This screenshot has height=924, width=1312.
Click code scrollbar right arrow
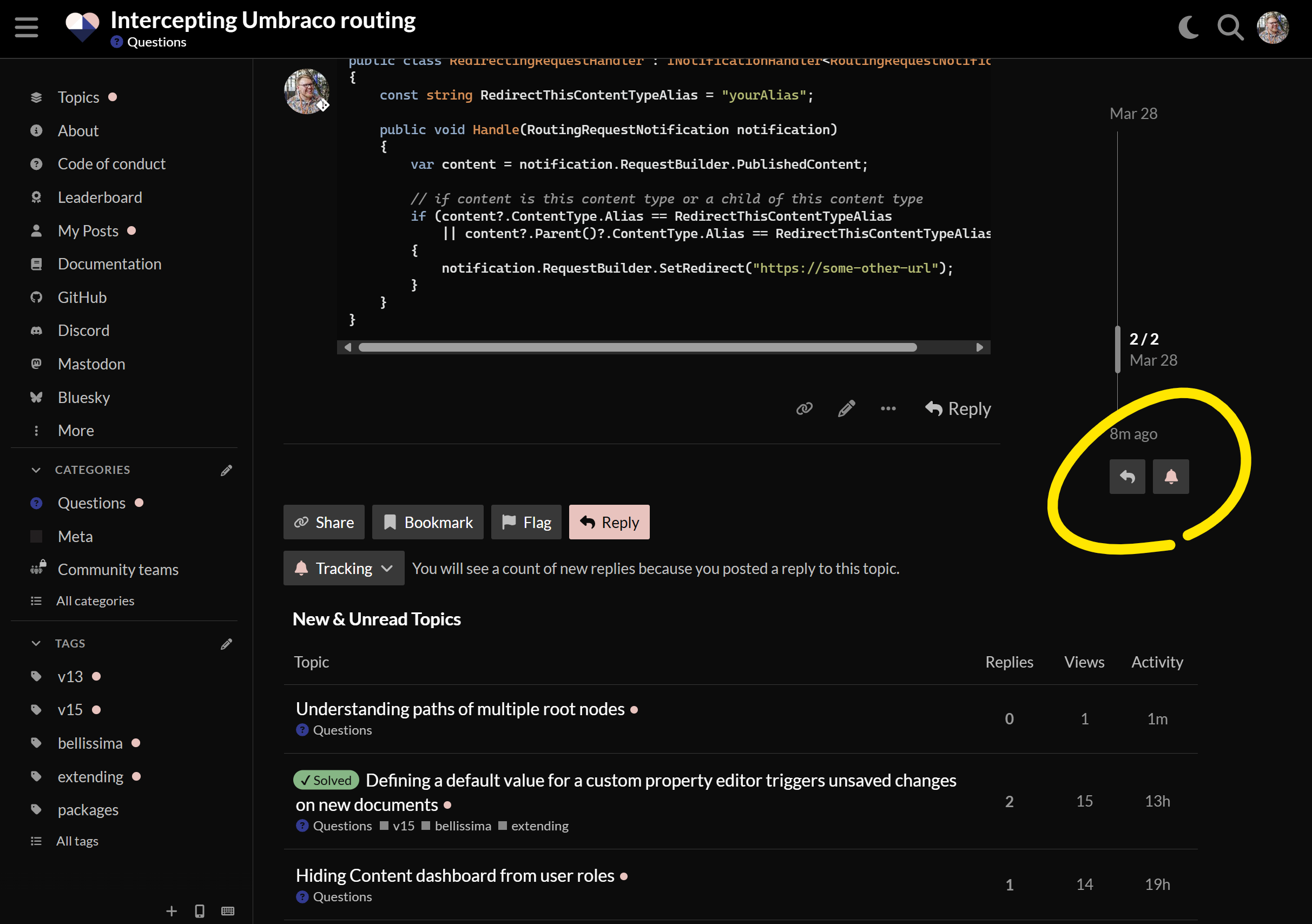click(x=979, y=347)
